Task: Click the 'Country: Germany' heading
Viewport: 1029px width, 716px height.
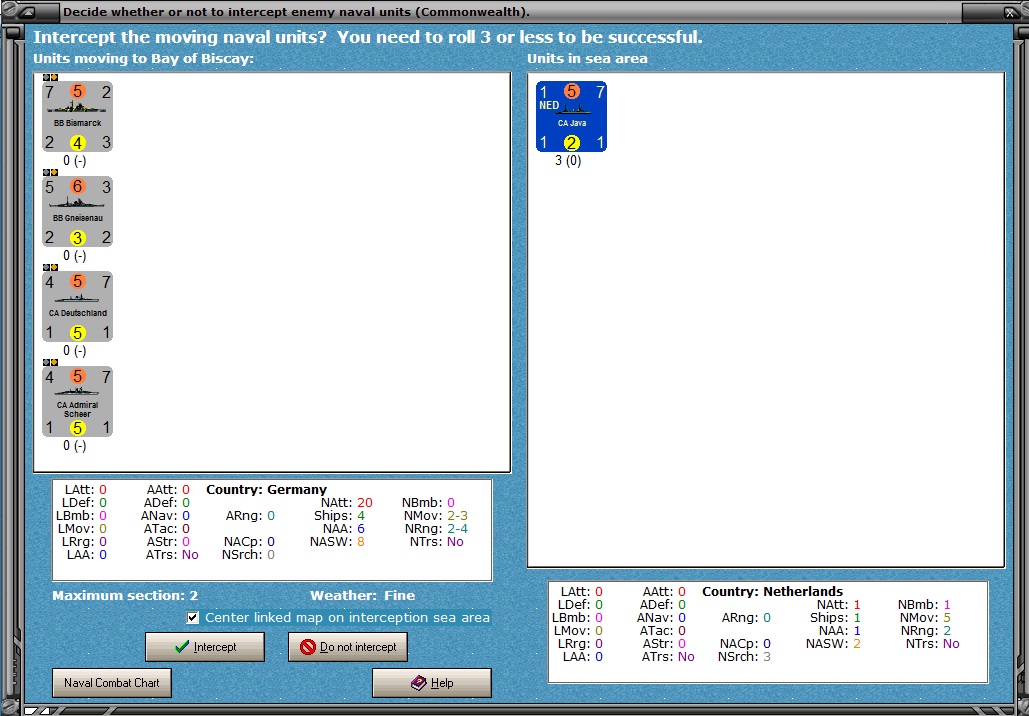Action: click(x=266, y=490)
